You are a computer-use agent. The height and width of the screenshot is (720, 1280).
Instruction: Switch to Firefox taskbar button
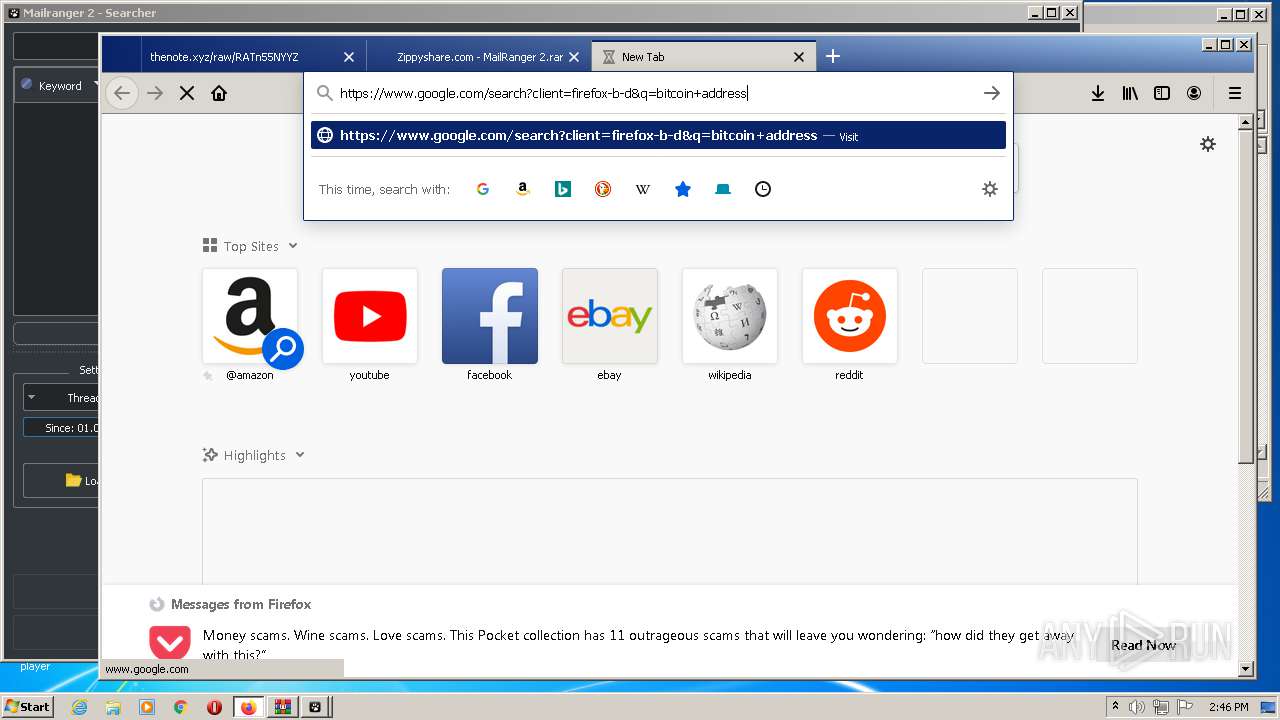[x=248, y=707]
